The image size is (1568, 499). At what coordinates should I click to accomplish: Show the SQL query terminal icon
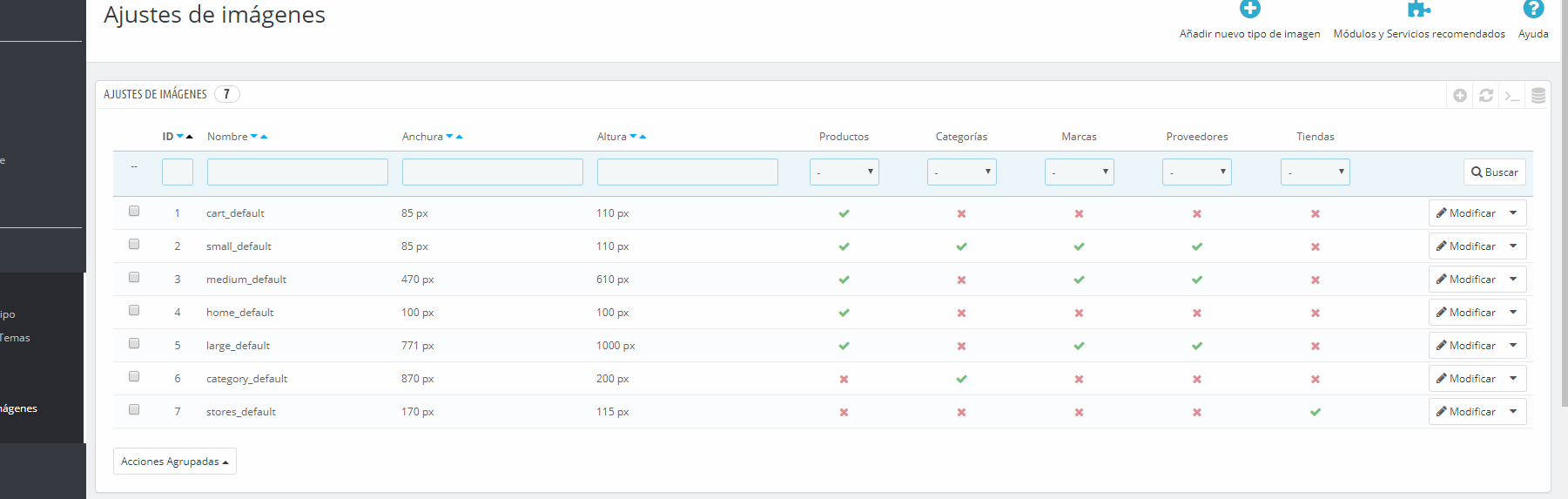coord(1512,95)
